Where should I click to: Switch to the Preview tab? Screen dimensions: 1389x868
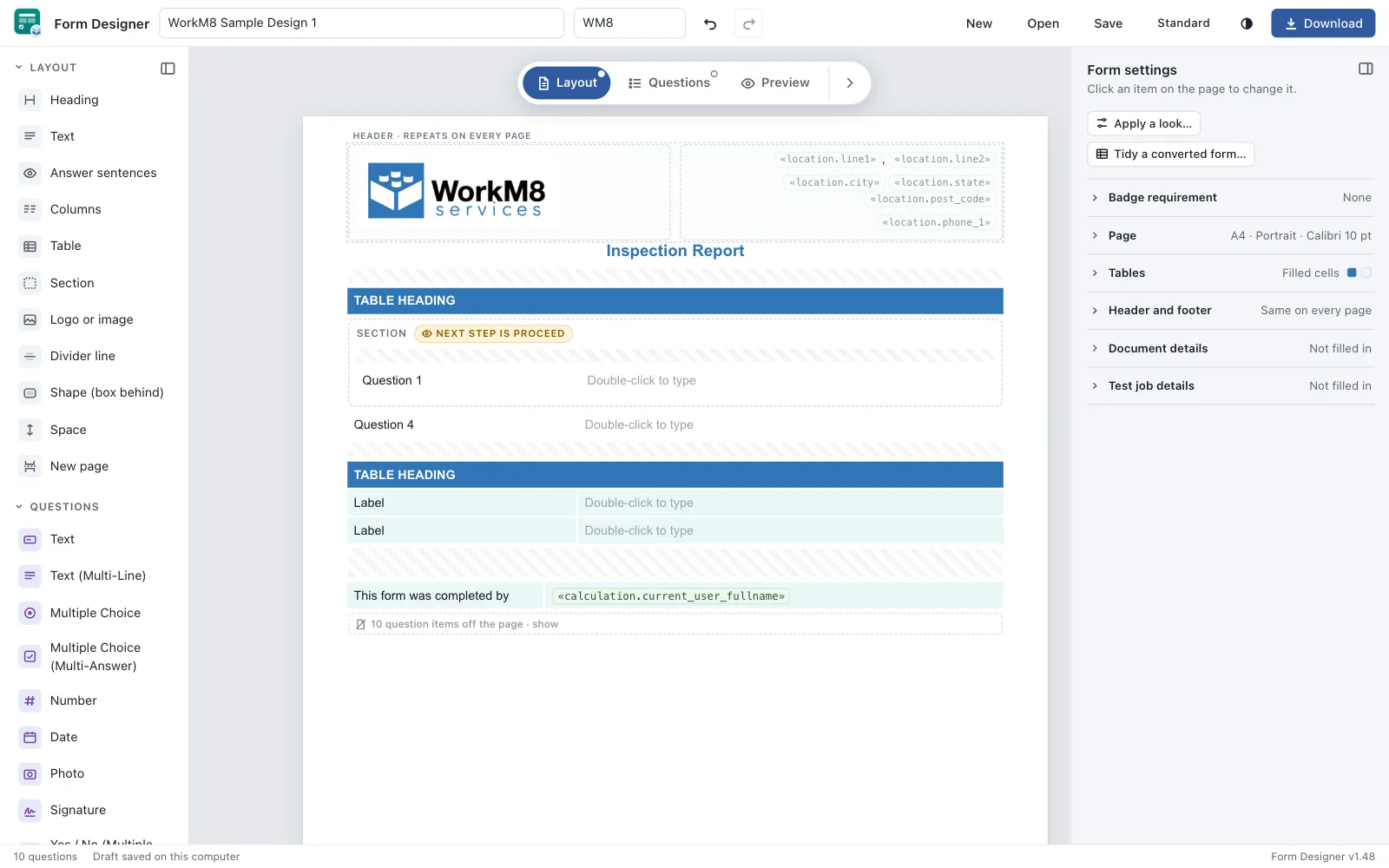coord(775,82)
